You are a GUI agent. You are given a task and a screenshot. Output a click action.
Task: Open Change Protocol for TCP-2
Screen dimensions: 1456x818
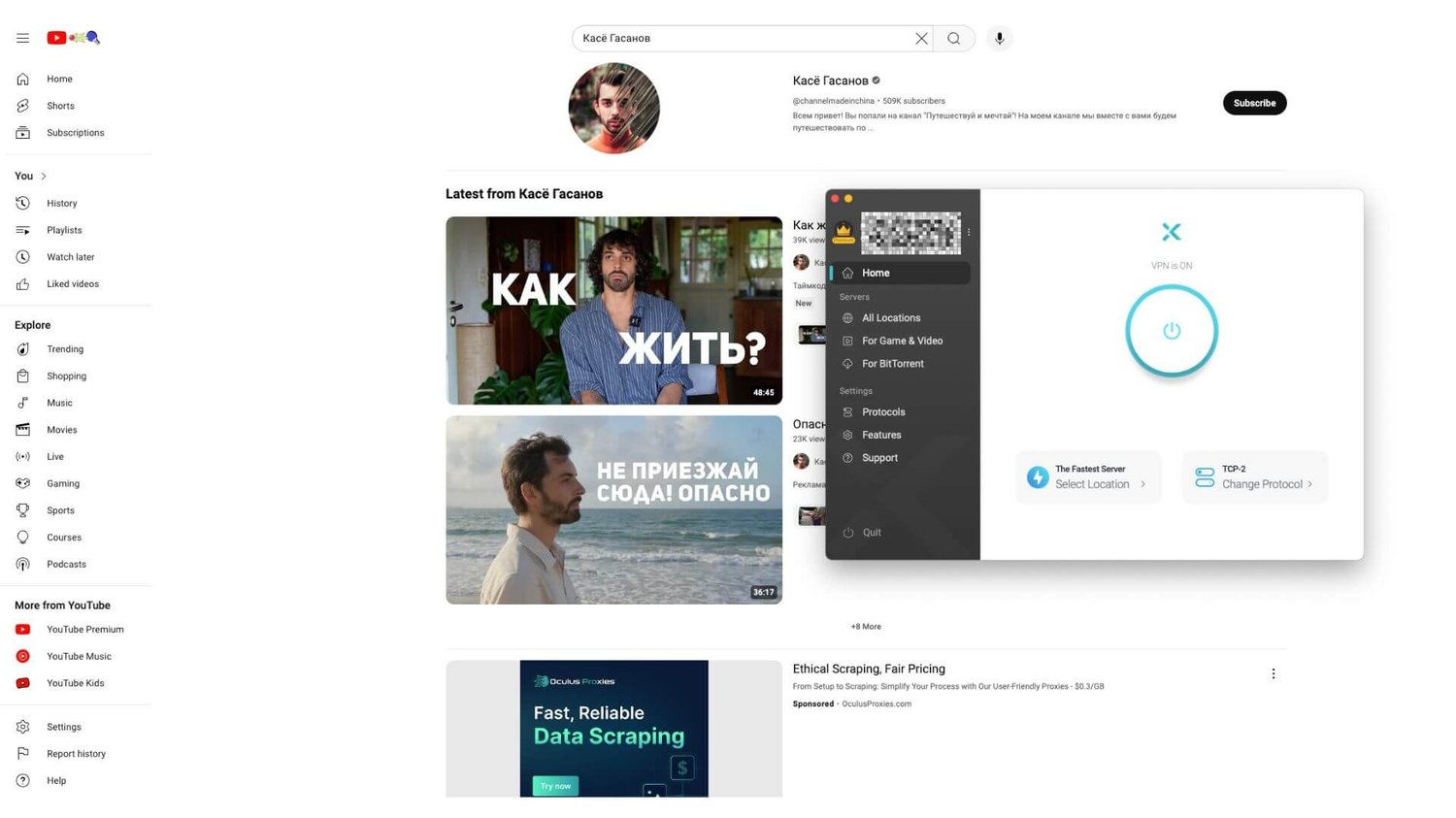pos(1255,476)
